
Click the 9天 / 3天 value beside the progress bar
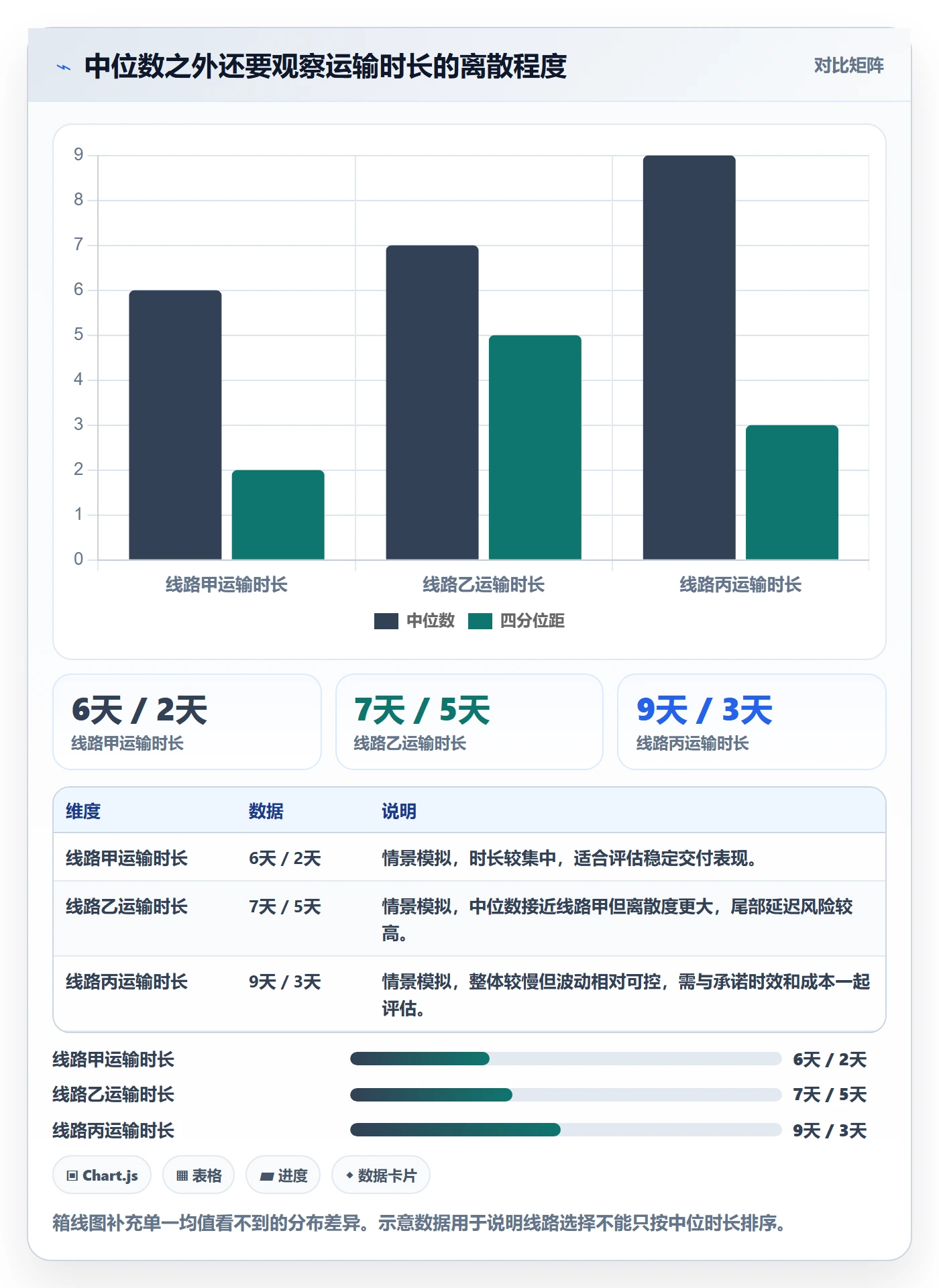point(830,1130)
